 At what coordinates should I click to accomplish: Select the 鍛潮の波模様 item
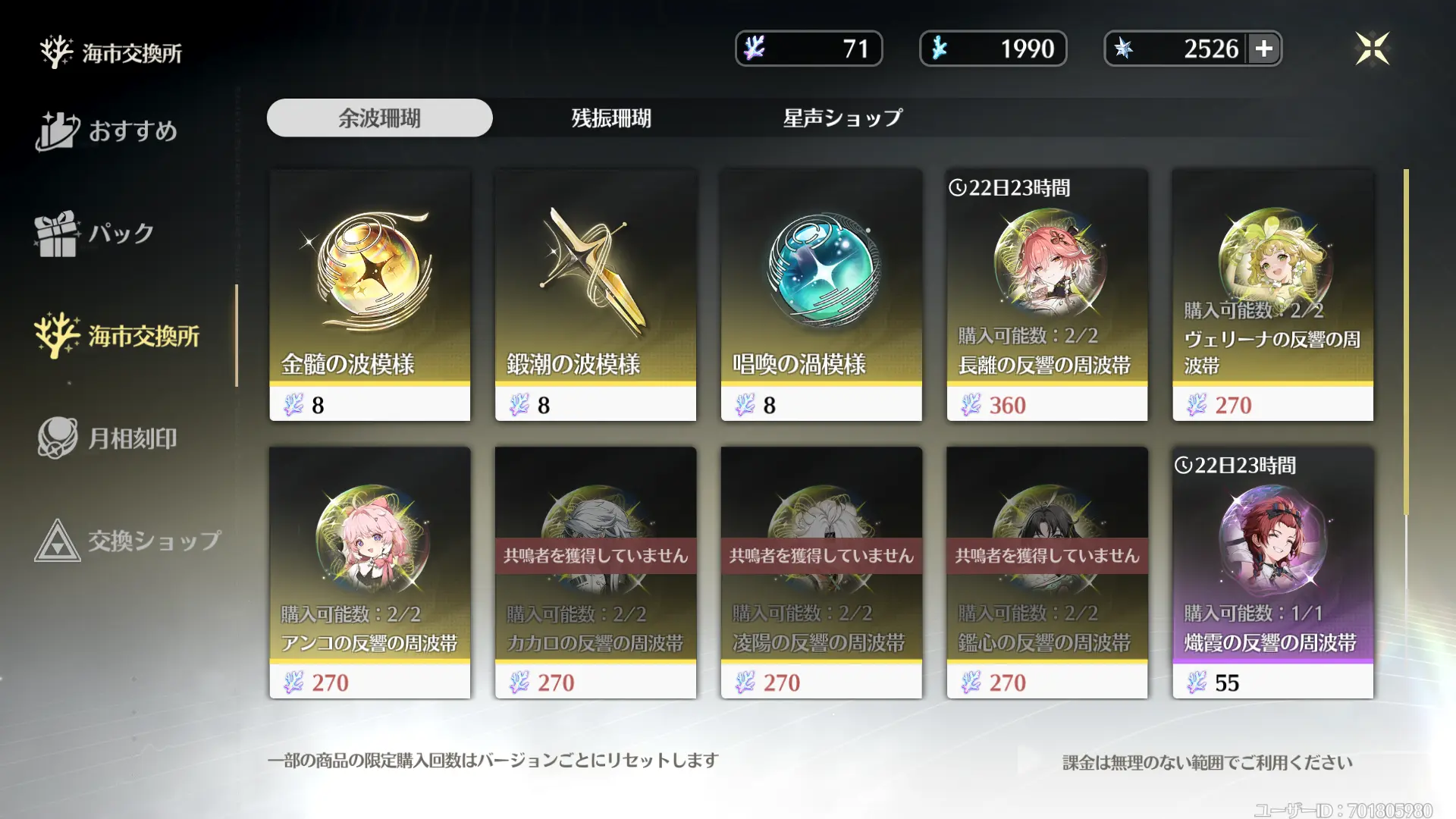[x=595, y=294]
